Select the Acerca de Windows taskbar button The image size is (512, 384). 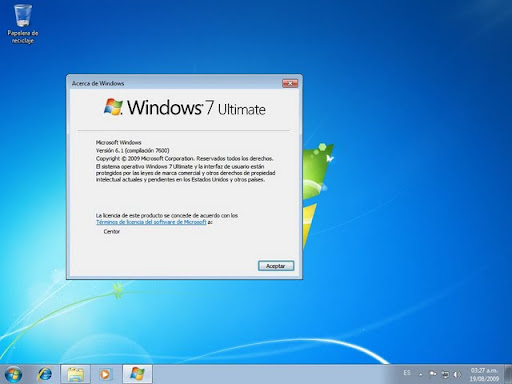pyautogui.click(x=137, y=374)
